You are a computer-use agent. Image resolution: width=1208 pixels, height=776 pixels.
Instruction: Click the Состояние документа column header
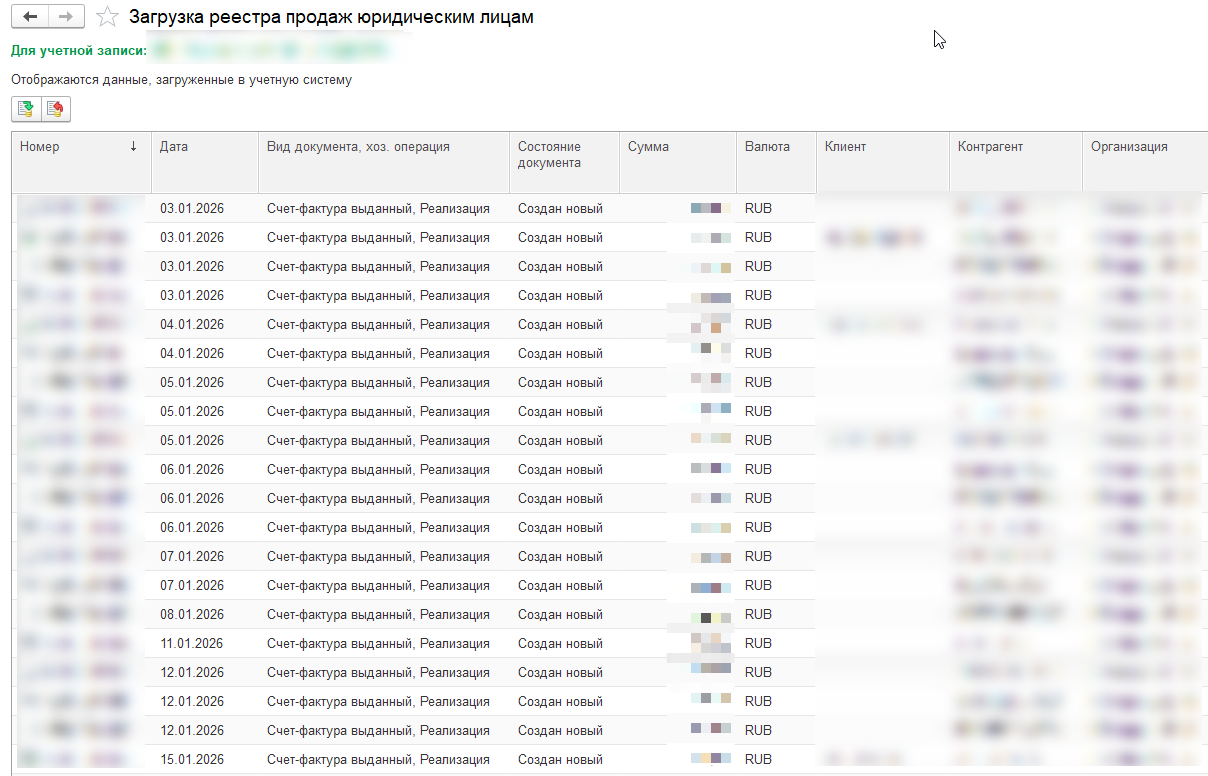point(564,162)
